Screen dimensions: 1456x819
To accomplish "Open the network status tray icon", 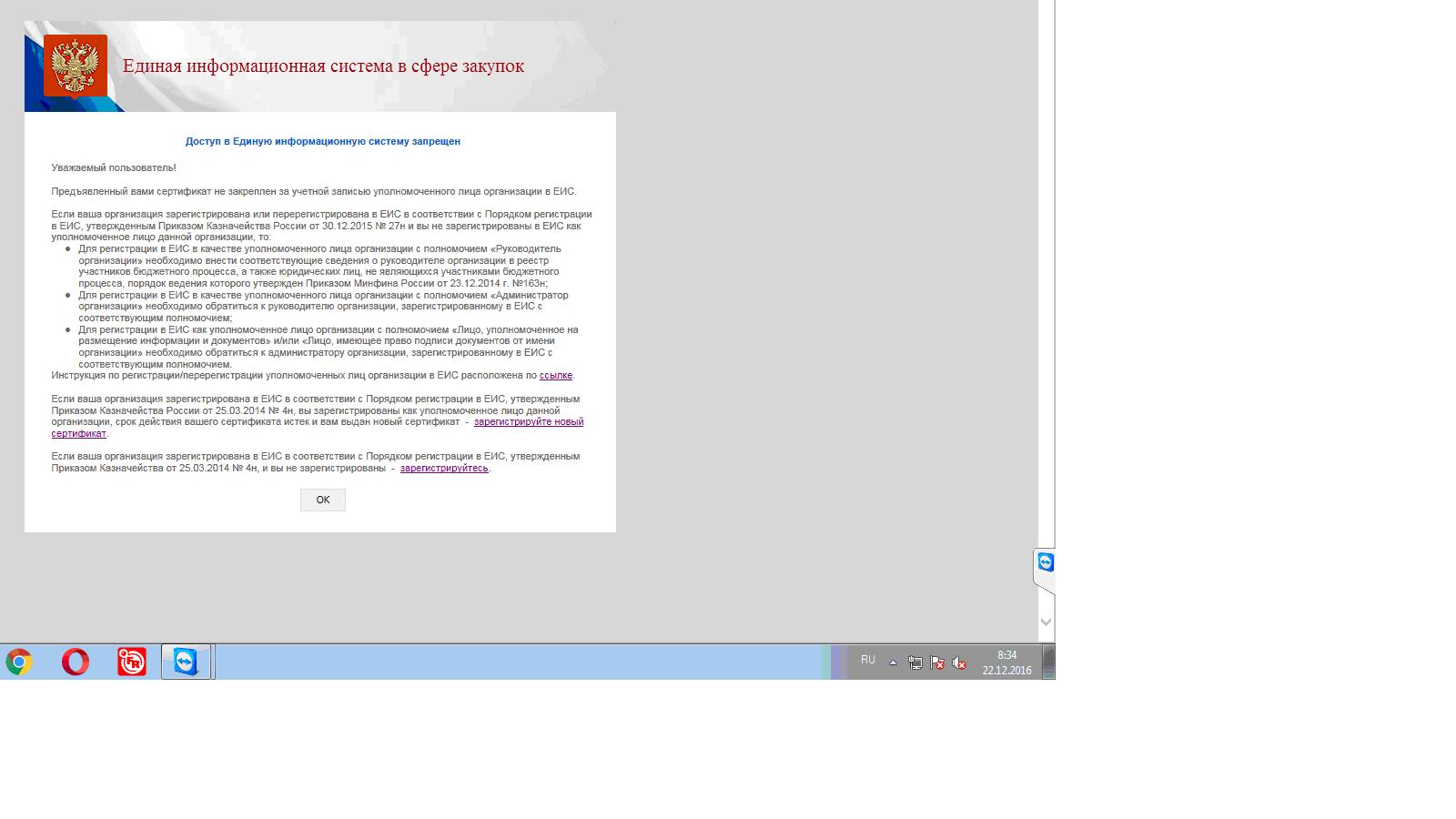I will (x=915, y=663).
